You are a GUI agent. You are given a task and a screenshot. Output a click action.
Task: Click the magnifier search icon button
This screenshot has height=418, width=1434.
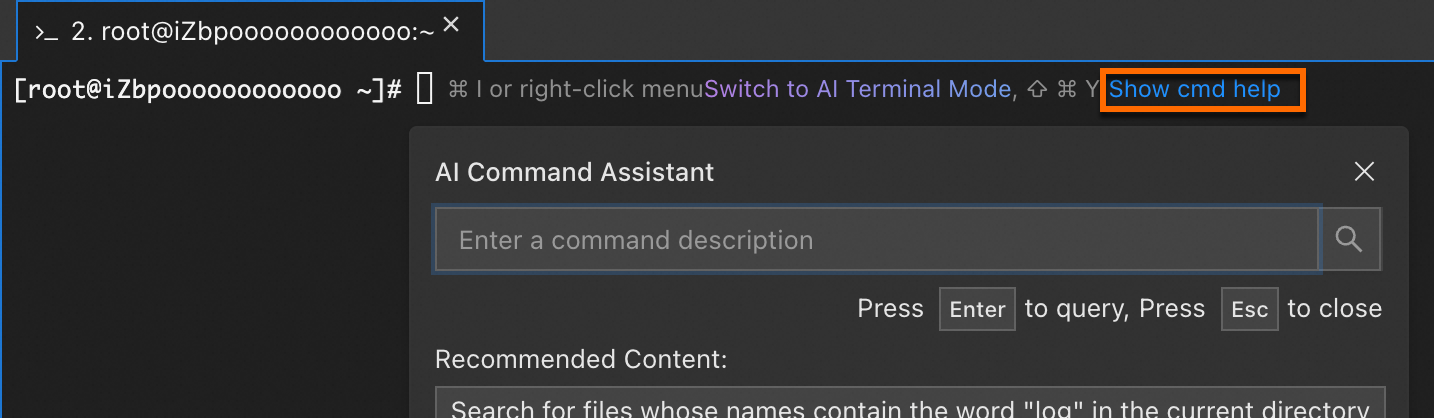click(x=1350, y=239)
